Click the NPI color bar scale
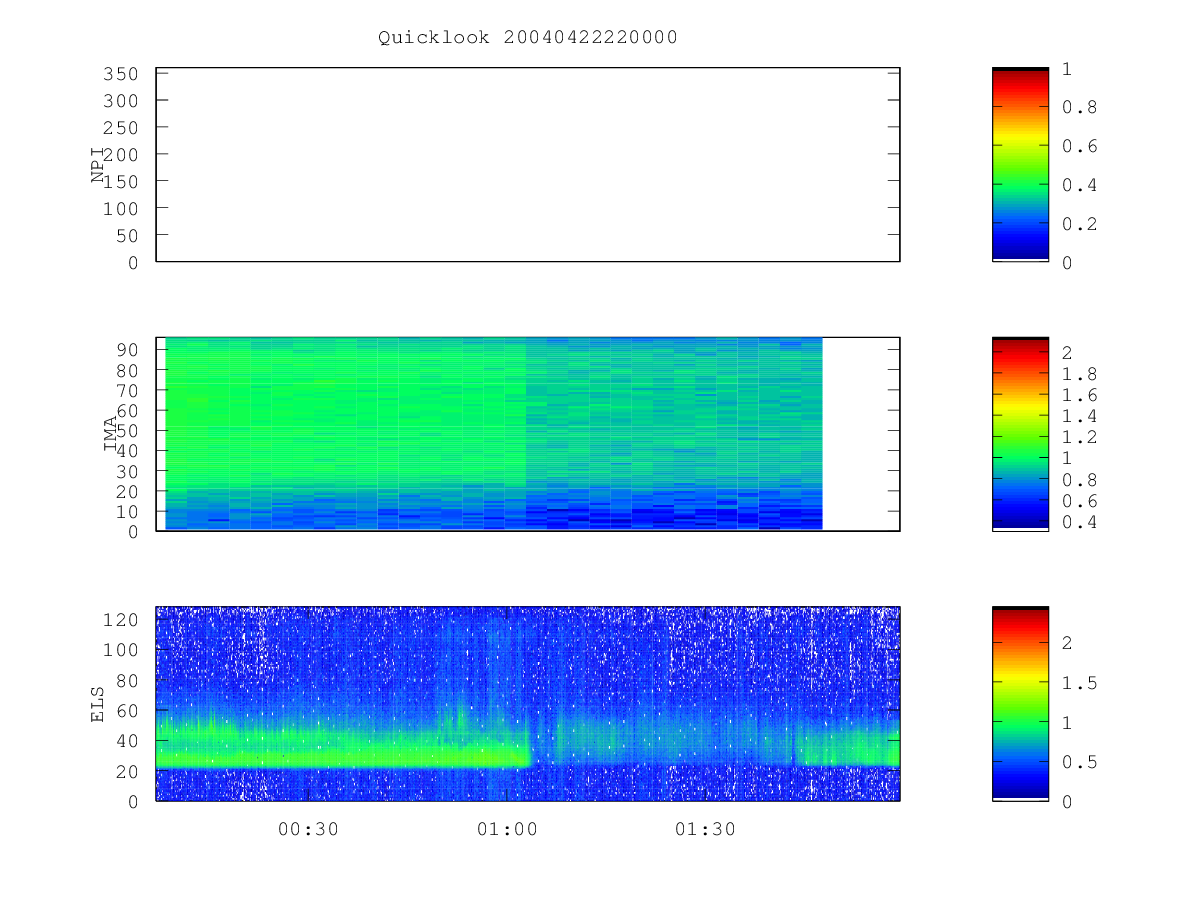 1020,164
